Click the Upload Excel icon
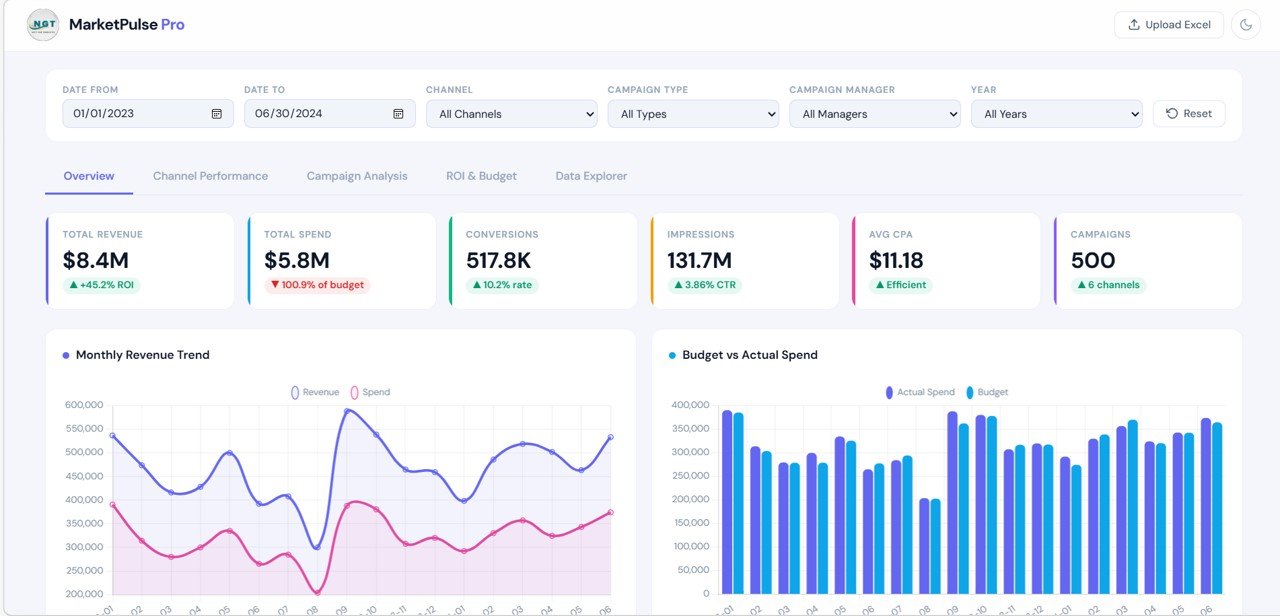1280x616 pixels. click(x=1134, y=24)
